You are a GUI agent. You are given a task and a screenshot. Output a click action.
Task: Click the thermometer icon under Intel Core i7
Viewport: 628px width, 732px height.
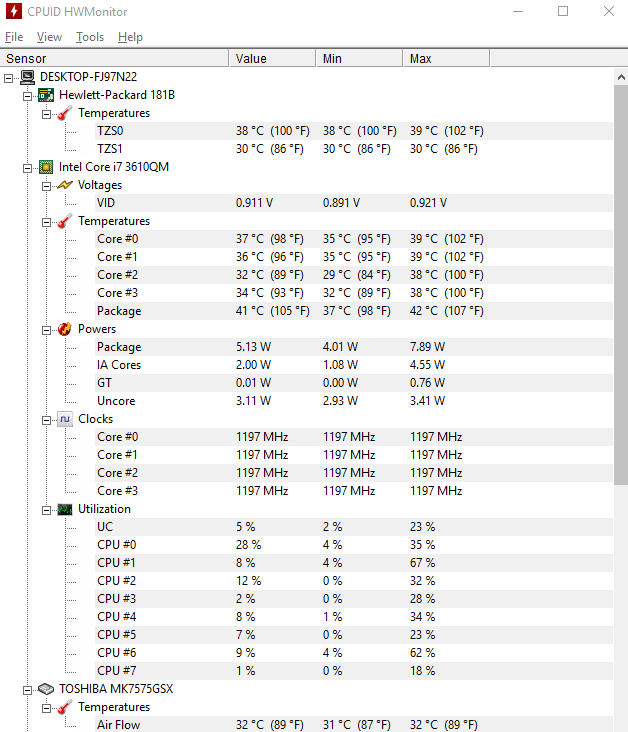65,221
